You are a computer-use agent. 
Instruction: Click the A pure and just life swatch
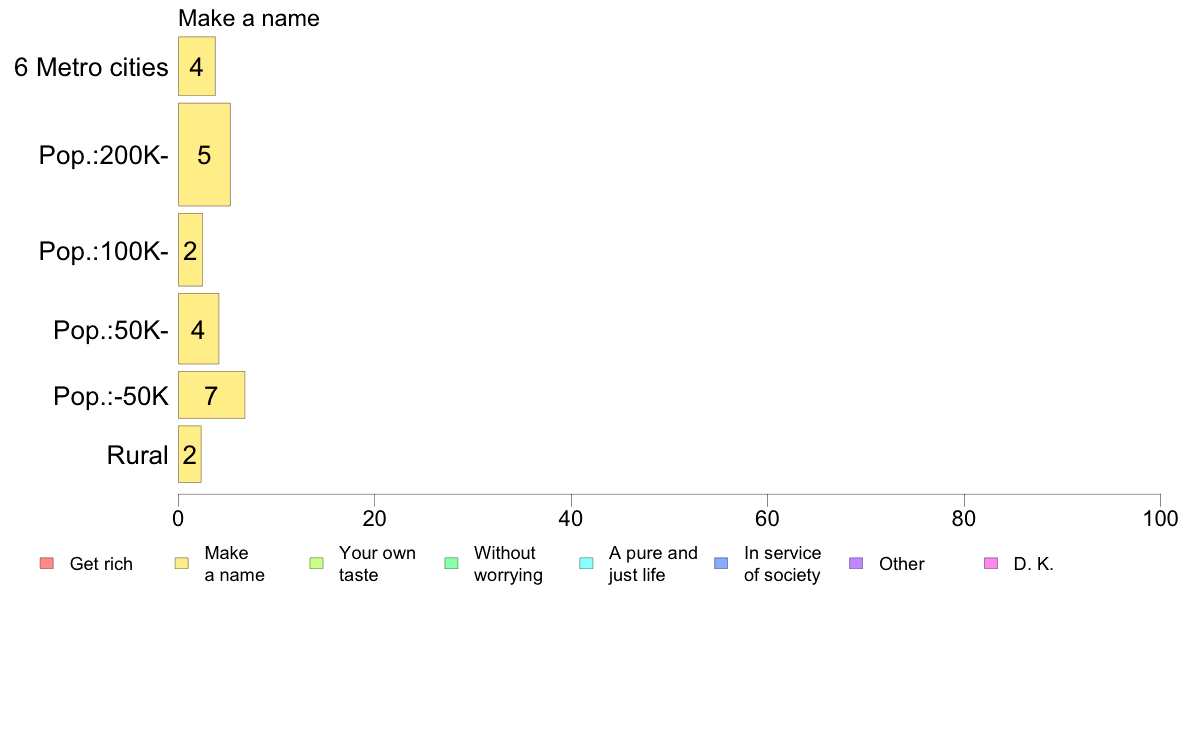[x=586, y=563]
